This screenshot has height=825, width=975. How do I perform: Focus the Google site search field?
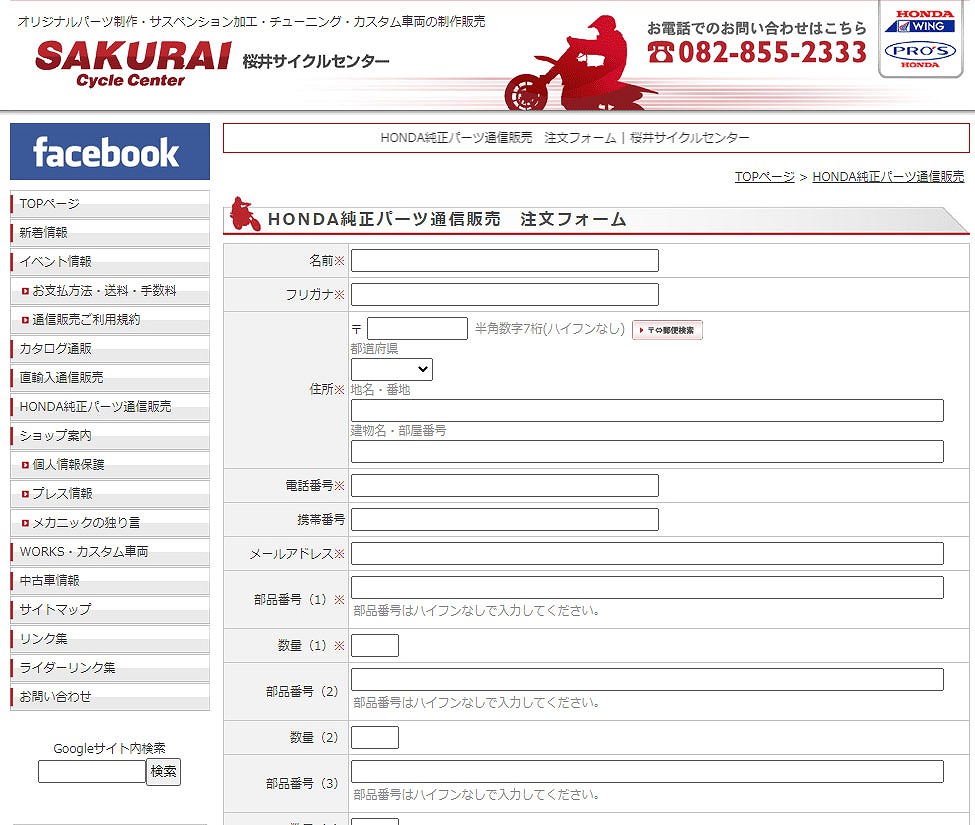[x=92, y=772]
